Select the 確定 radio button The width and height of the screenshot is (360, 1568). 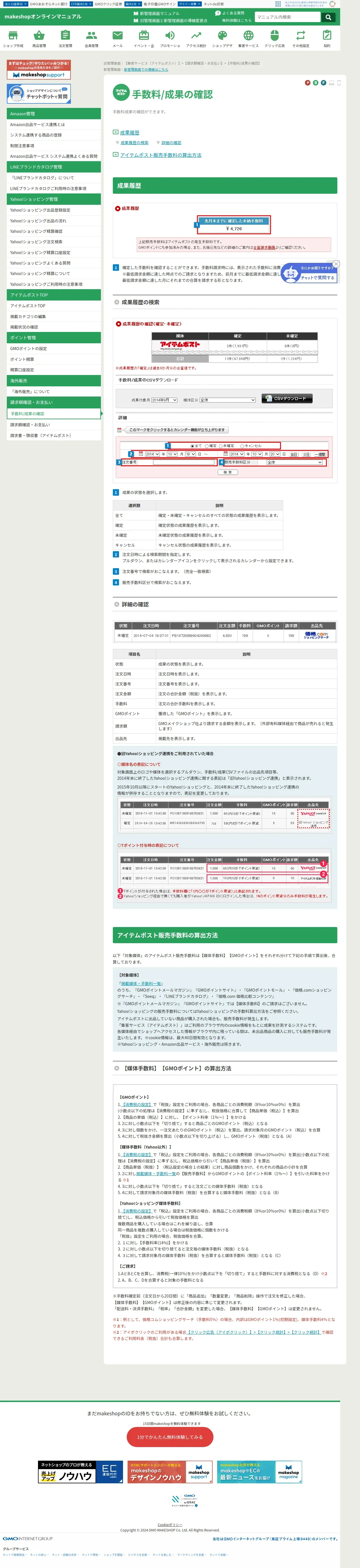(x=206, y=446)
